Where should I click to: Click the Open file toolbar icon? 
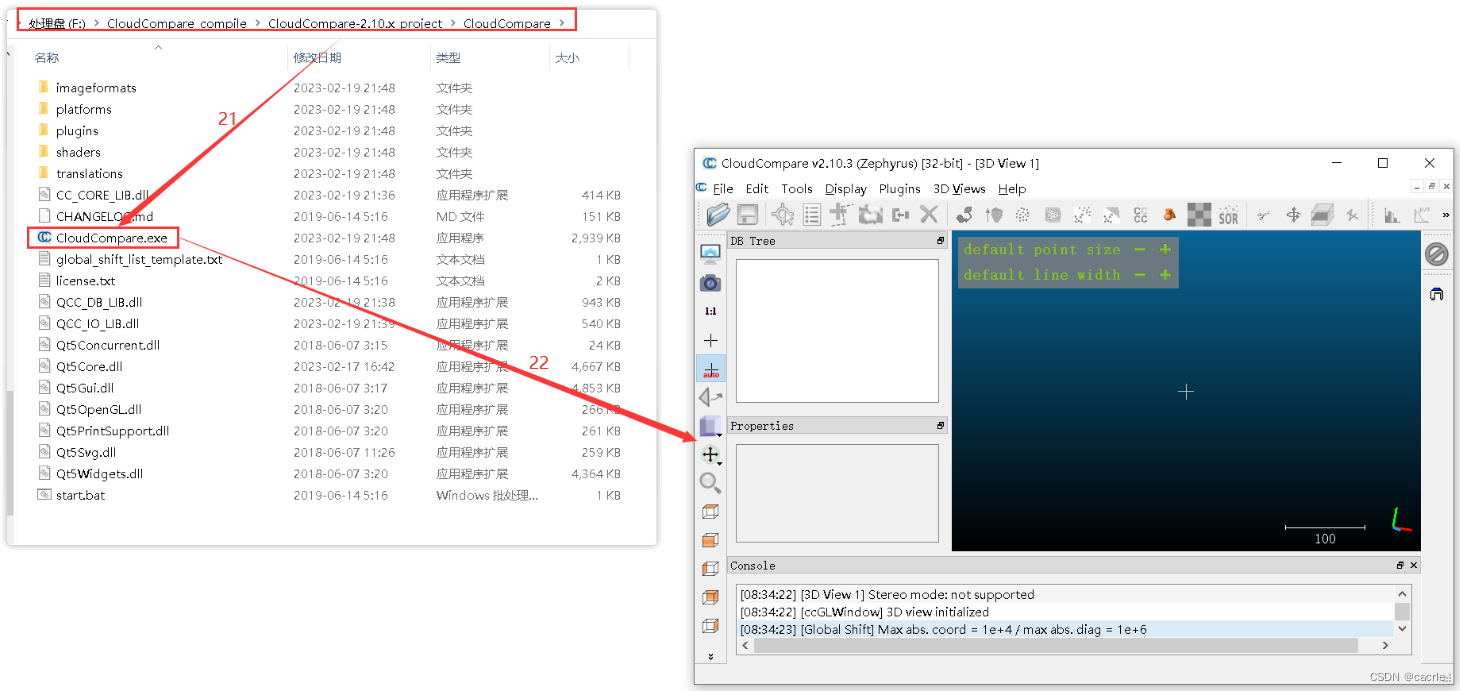tap(717, 214)
